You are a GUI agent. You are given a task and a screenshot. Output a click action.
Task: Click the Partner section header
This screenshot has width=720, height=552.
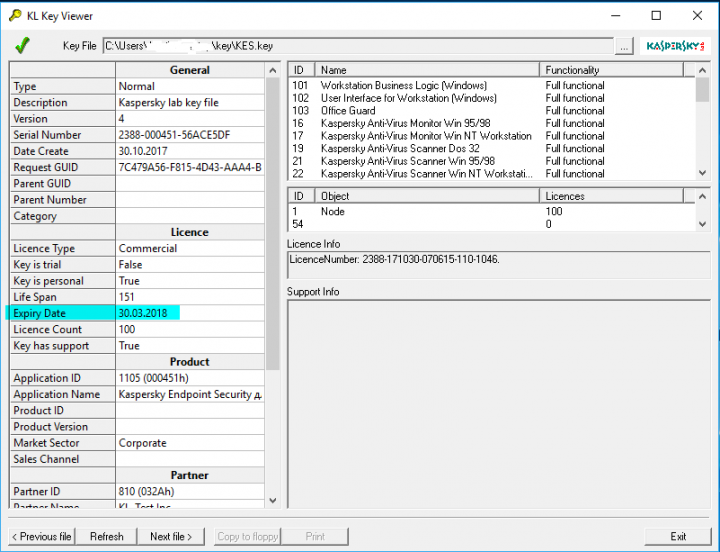coord(190,475)
